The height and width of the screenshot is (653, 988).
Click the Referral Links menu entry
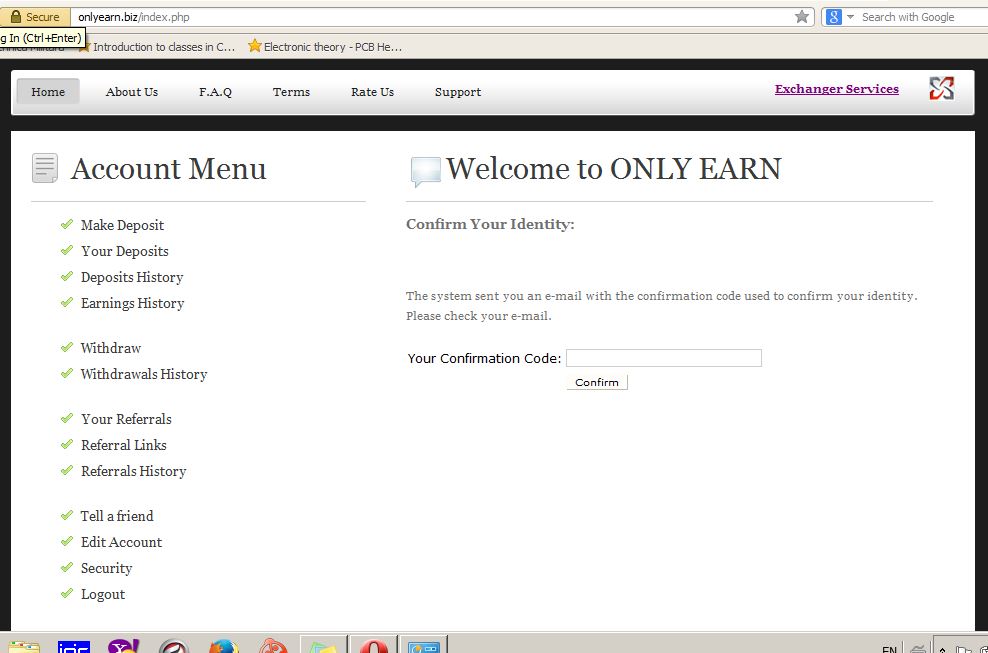click(x=124, y=445)
